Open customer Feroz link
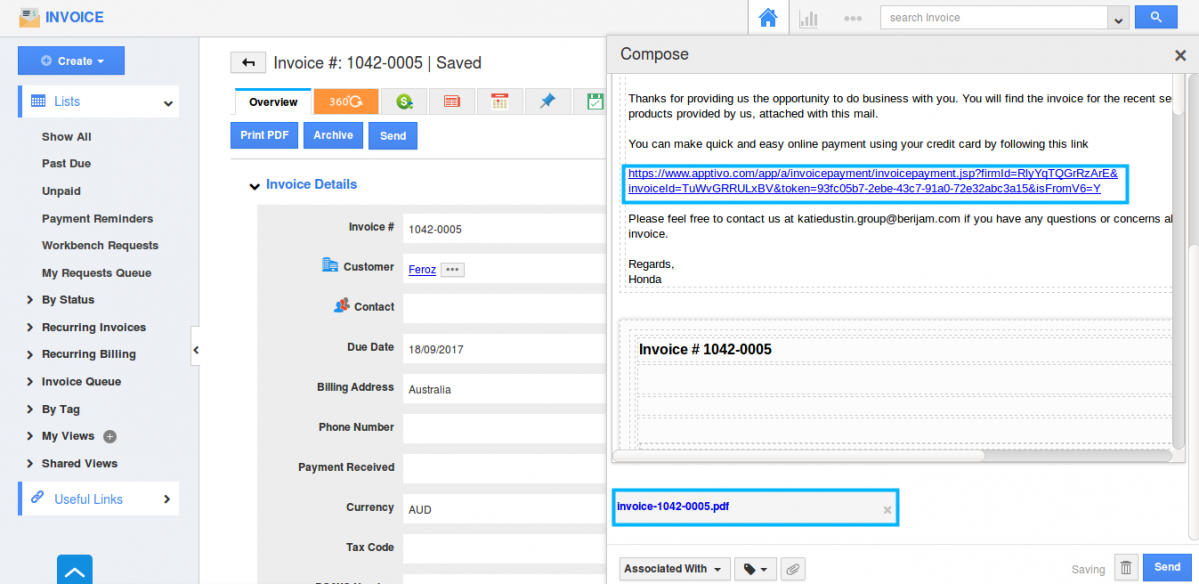This screenshot has width=1199, height=584. tap(422, 269)
